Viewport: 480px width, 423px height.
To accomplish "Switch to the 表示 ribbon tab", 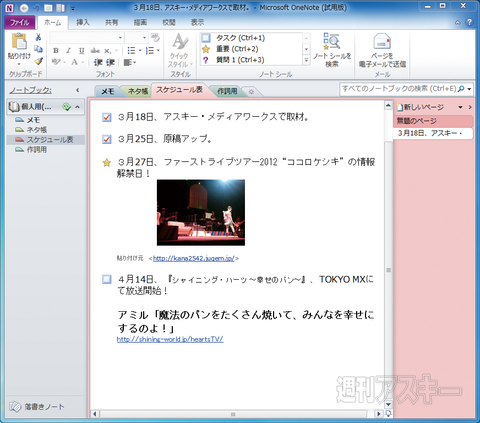I will pos(197,22).
